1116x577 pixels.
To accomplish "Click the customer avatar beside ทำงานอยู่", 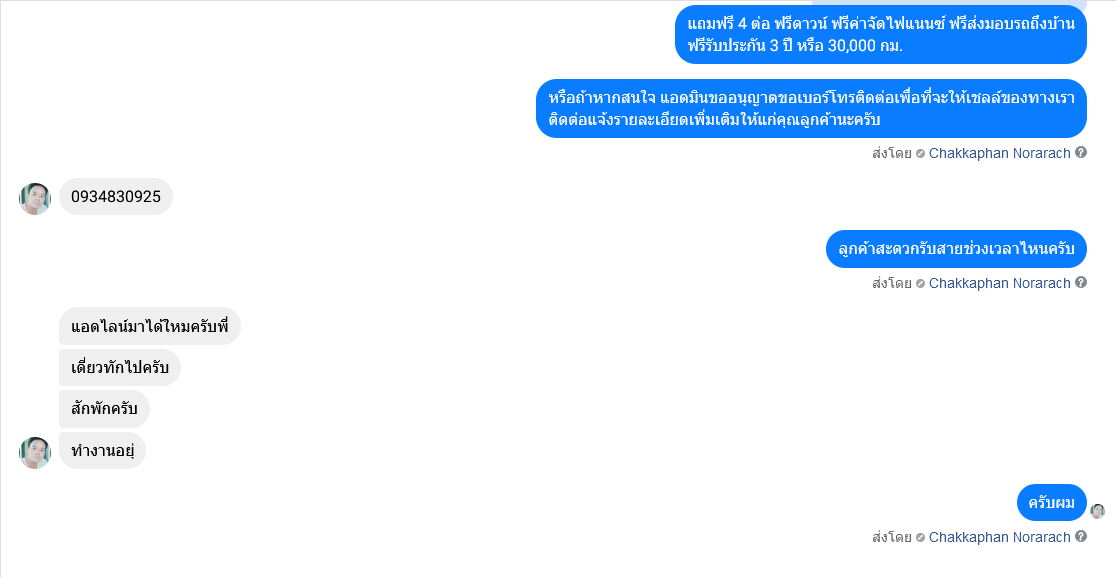I will click(x=35, y=452).
